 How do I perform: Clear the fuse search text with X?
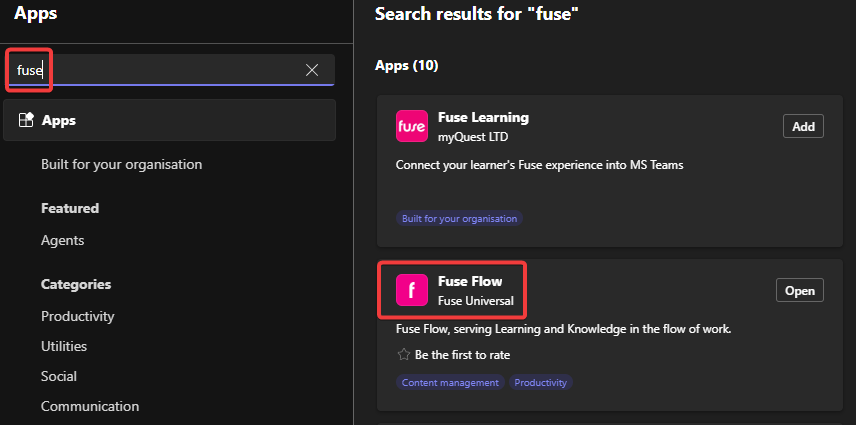click(x=312, y=70)
